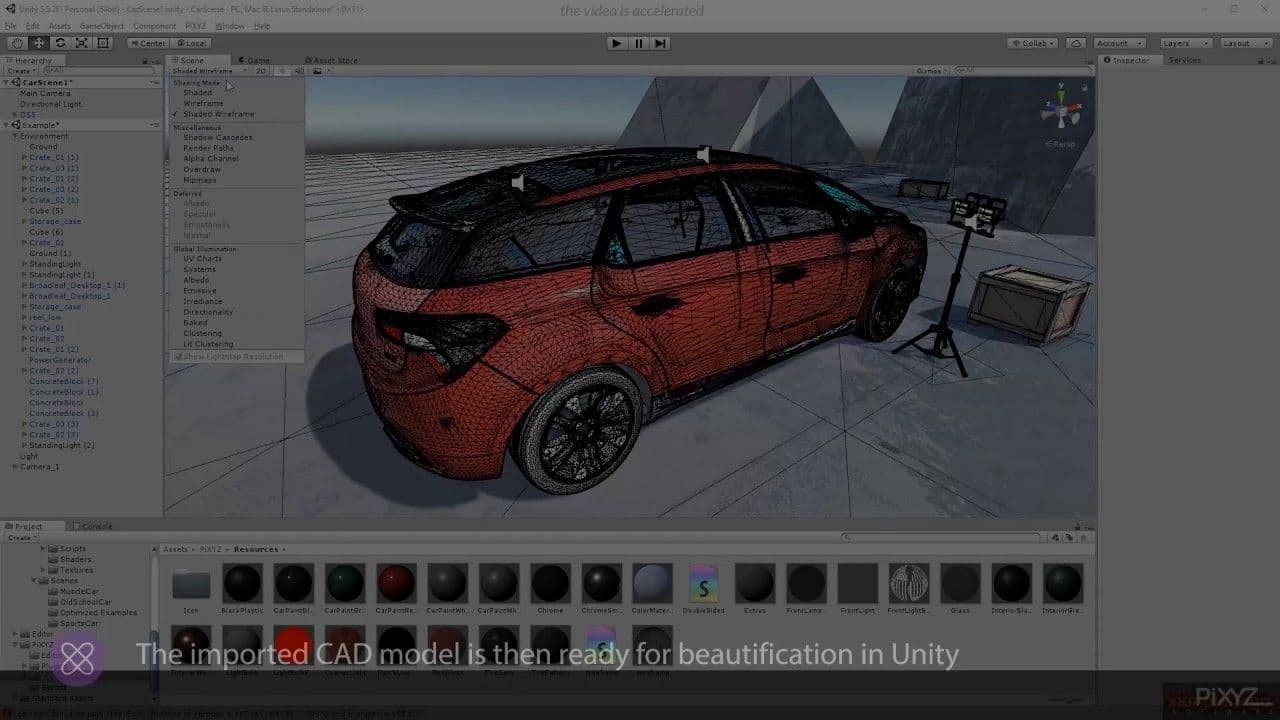This screenshot has width=1280, height=720.
Task: Select Wireframe in the Shading Mode menu
Action: click(204, 103)
